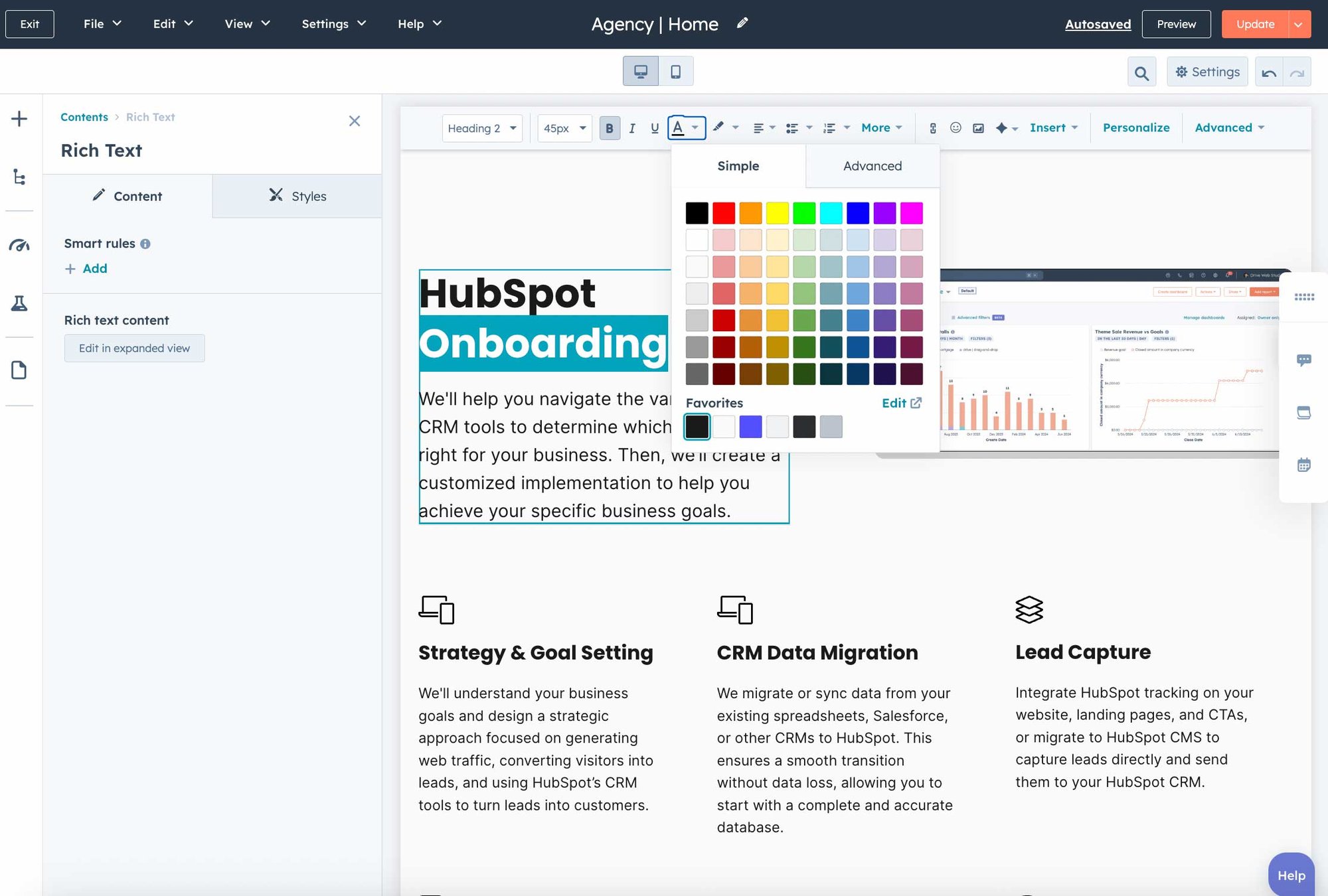Open the comments icon in right sidebar
The width and height of the screenshot is (1328, 896).
[1304, 360]
